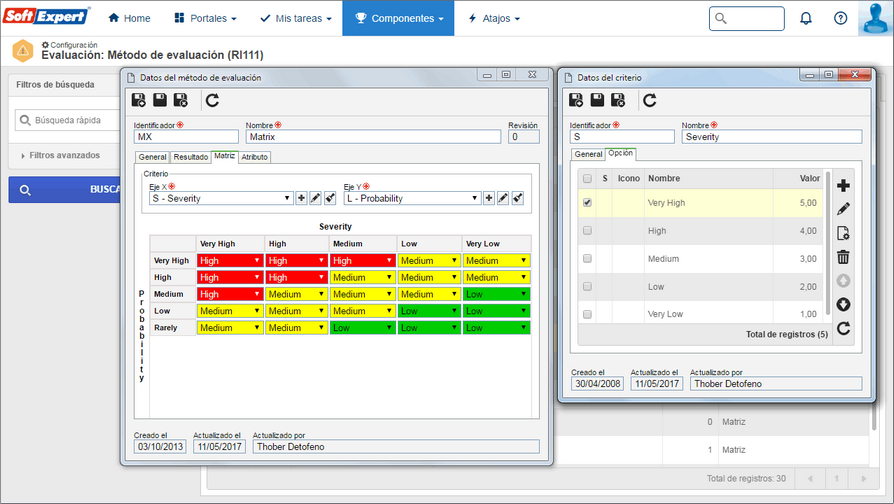Viewport: 894px width, 504px height.
Task: Click first save icon in criterion data window
Action: click(x=576, y=100)
